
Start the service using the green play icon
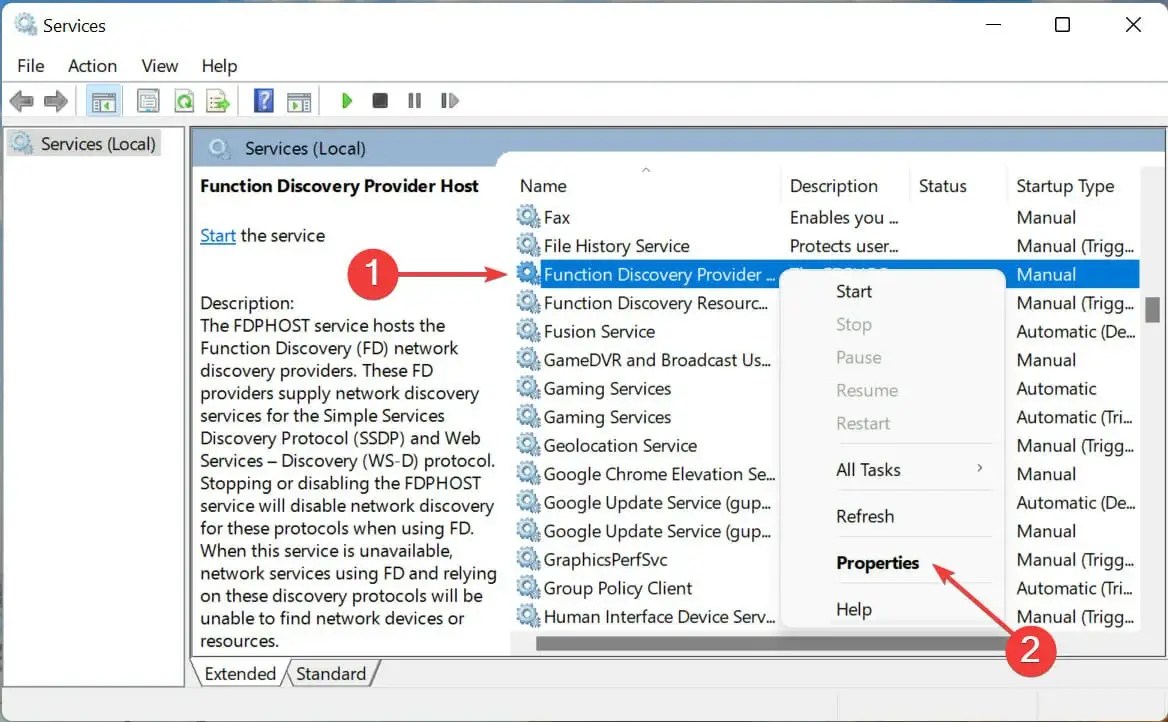coord(347,100)
